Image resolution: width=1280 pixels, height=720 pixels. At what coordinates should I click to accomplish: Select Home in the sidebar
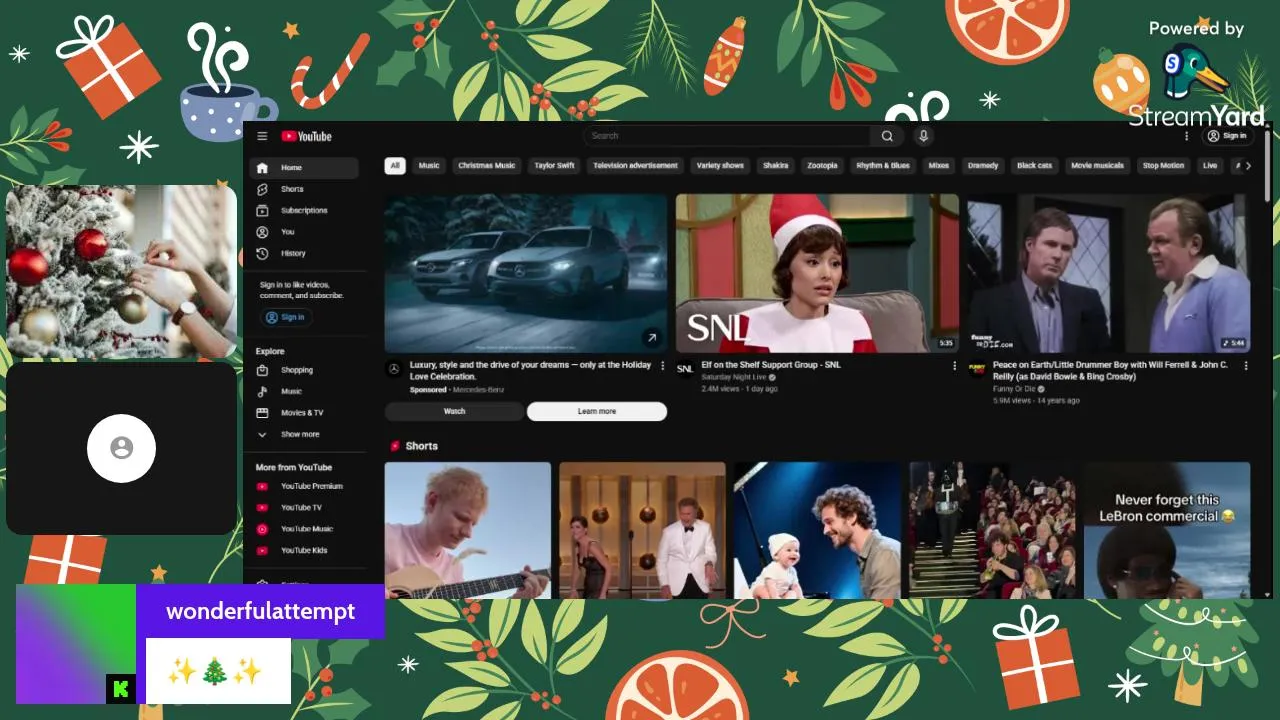click(x=304, y=168)
